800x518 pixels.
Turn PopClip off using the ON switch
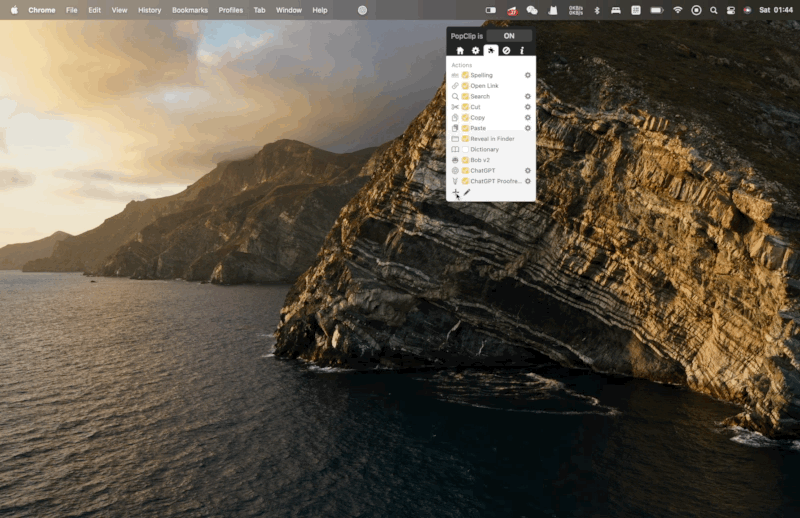pyautogui.click(x=509, y=35)
